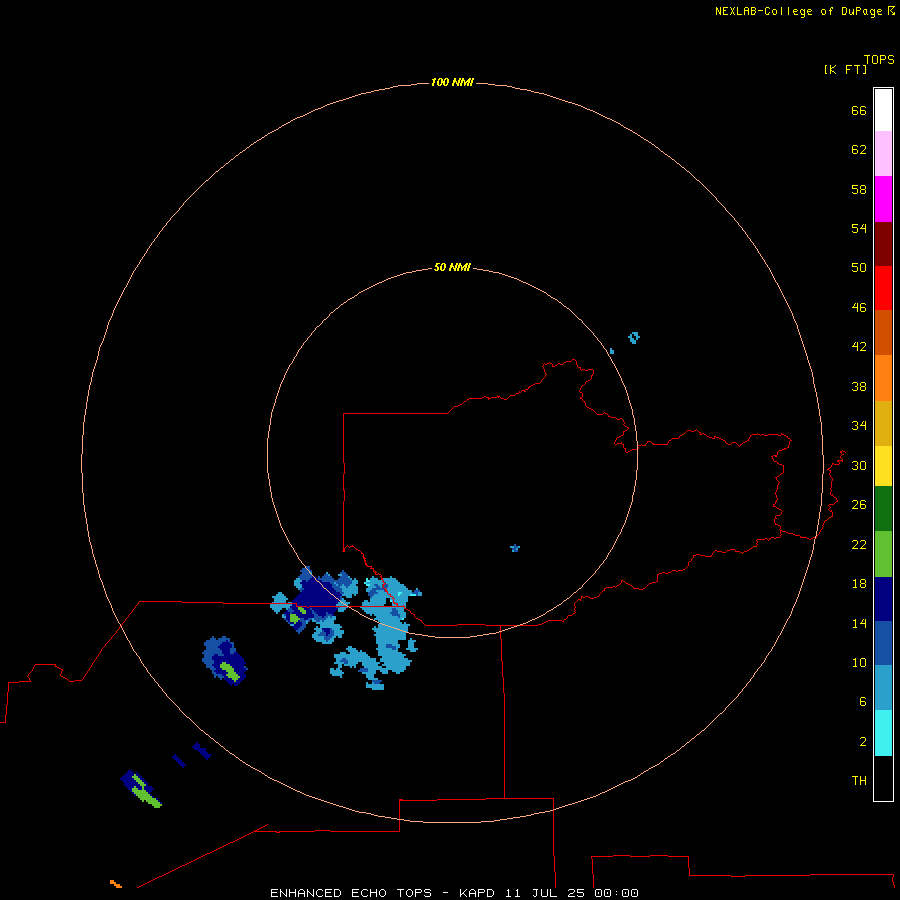Click the light blue 14 kft swatch
The image size is (900, 900).
(883, 687)
